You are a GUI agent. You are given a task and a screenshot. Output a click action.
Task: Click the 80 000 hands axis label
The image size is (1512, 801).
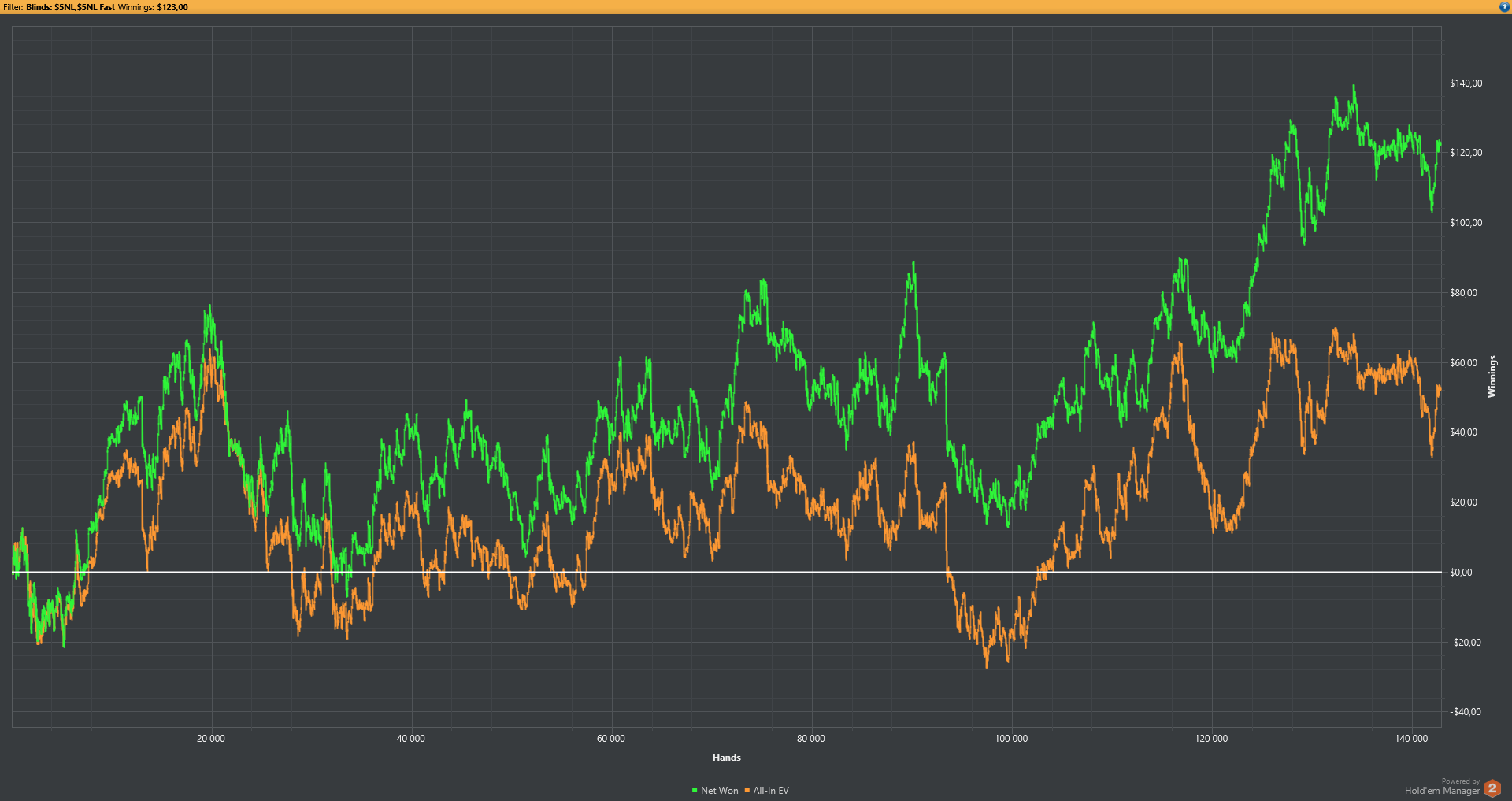tap(811, 739)
